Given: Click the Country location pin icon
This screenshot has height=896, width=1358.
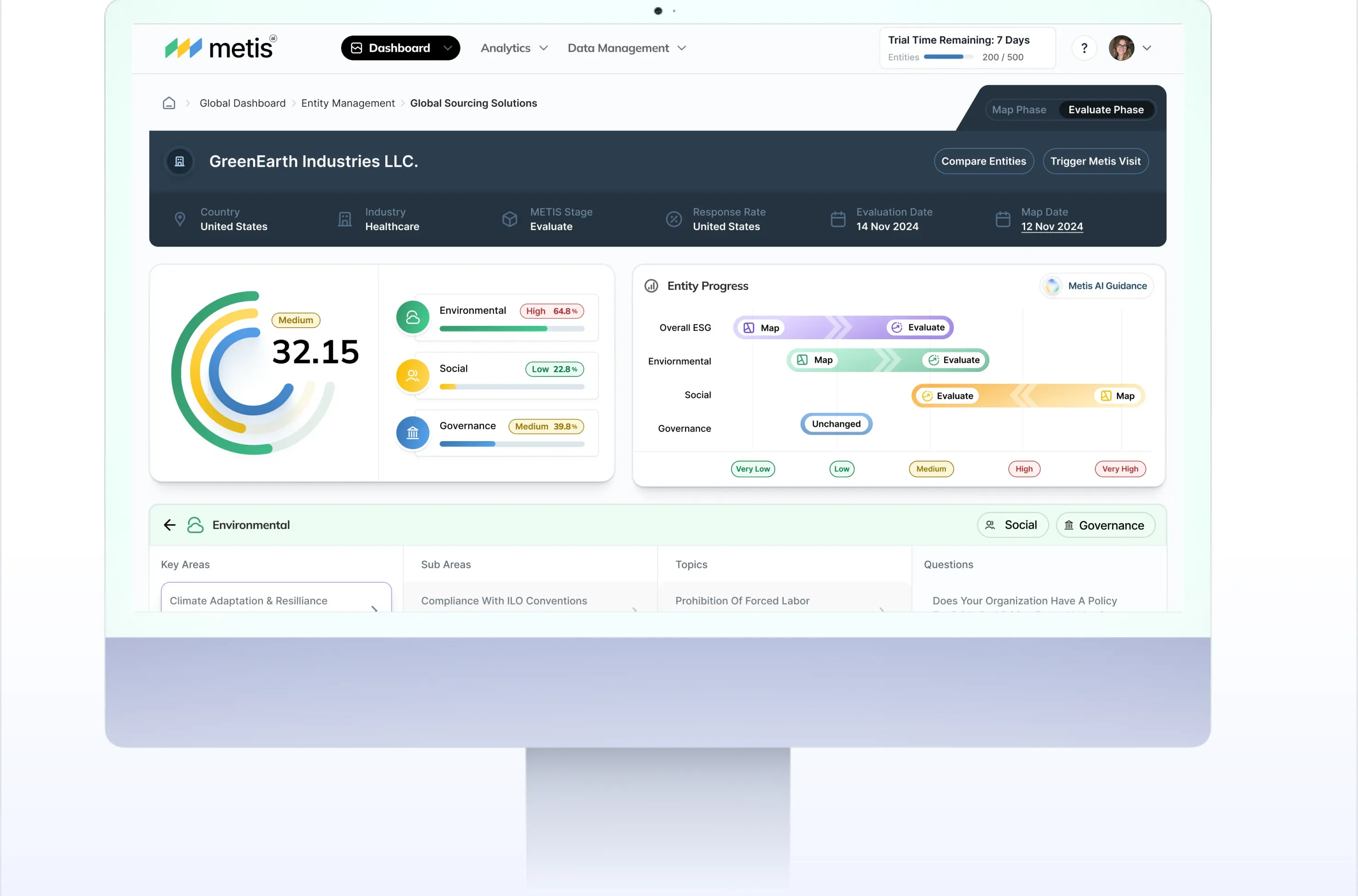Looking at the screenshot, I should (180, 219).
